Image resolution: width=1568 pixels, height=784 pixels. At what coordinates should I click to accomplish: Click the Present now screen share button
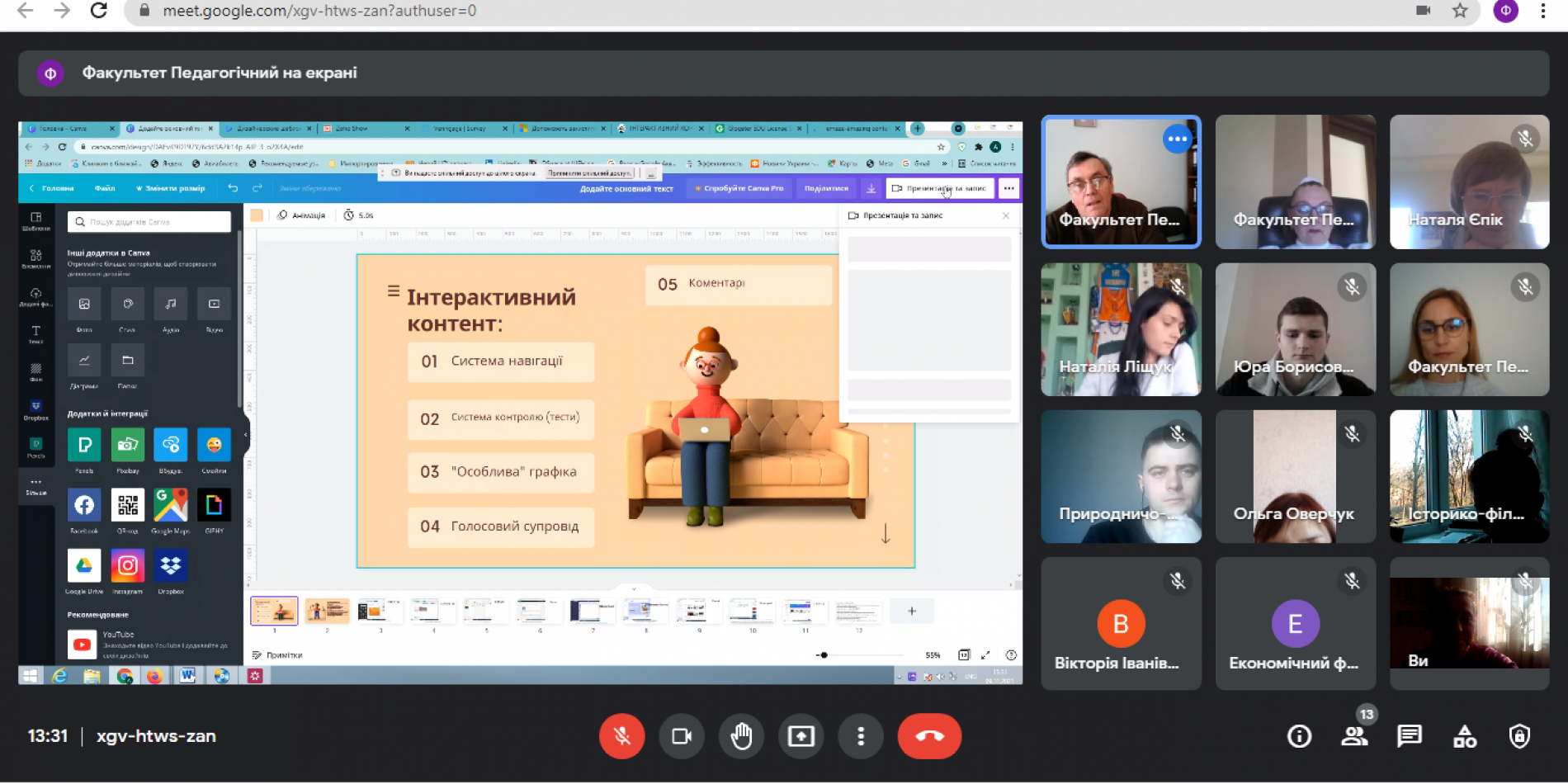coord(801,736)
